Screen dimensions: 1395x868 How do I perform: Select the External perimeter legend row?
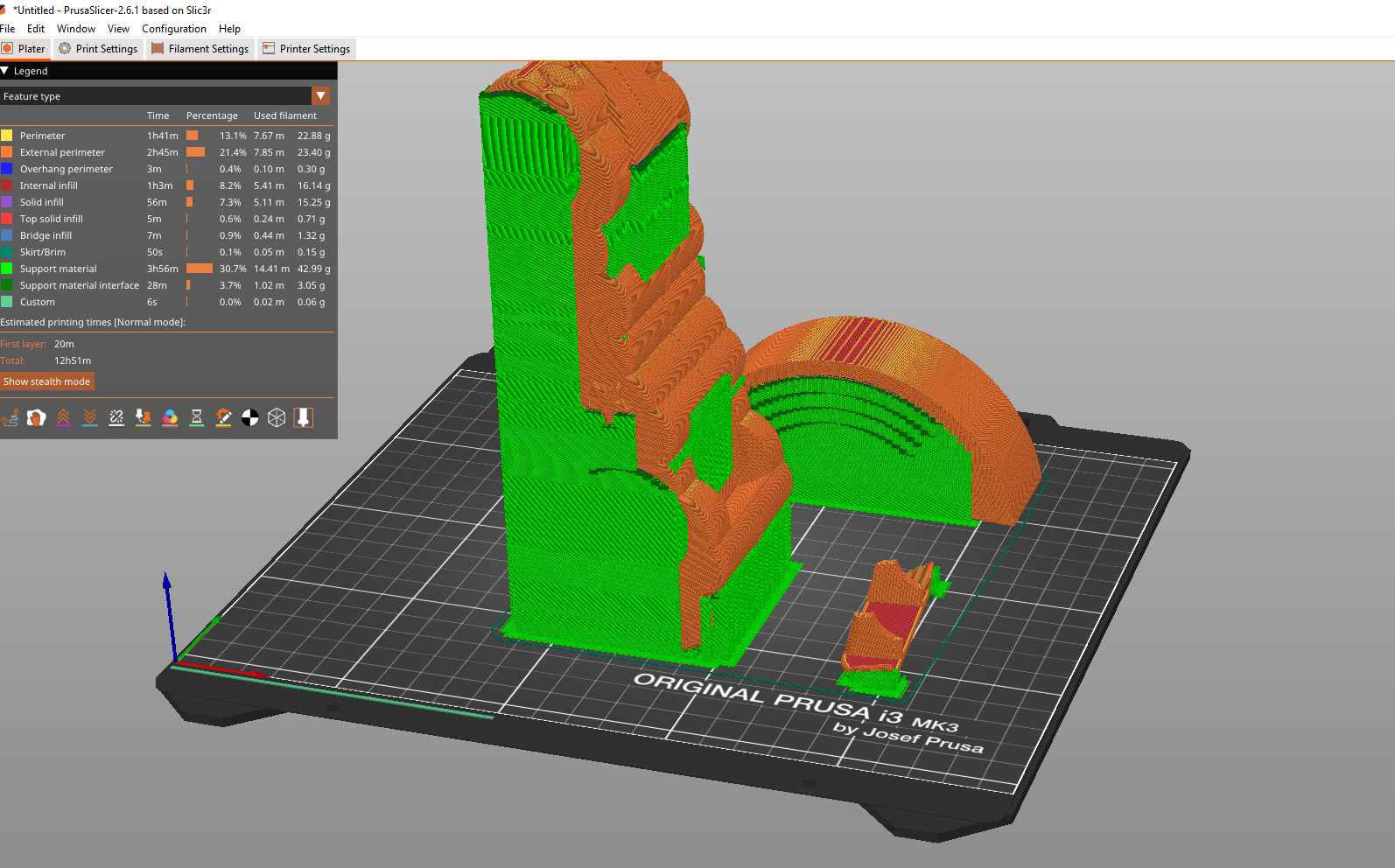click(x=166, y=152)
